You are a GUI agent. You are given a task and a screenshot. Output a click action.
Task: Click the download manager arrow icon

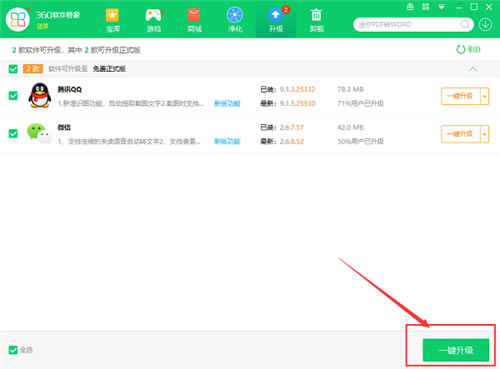(485, 24)
